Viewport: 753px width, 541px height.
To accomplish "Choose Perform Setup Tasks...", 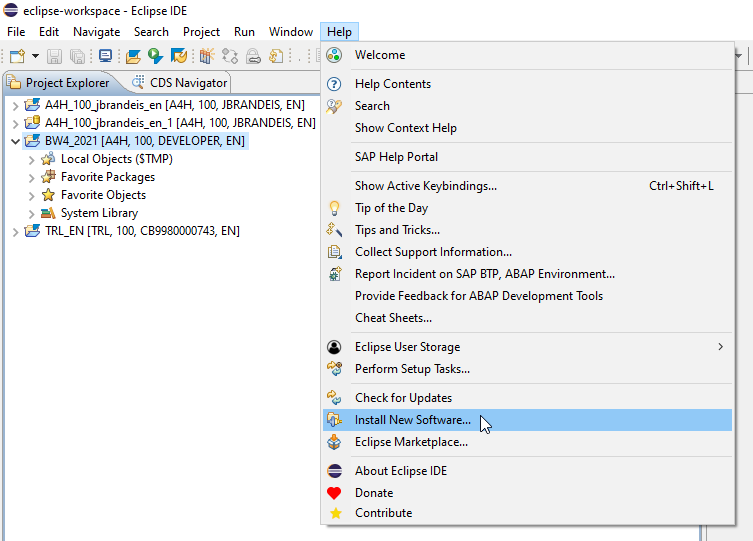I will [x=527, y=369].
